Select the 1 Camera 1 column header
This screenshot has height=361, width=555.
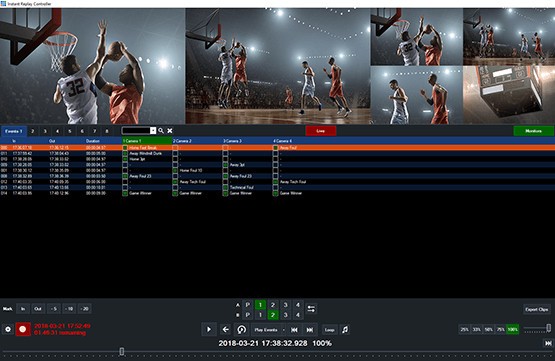click(147, 141)
